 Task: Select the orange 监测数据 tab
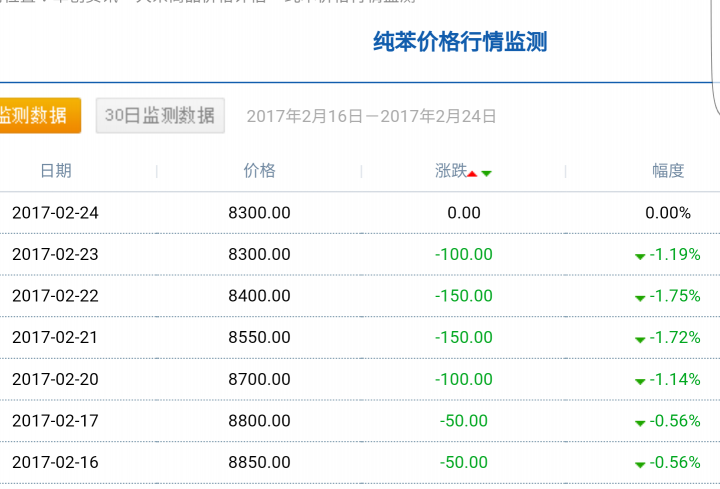point(39,115)
